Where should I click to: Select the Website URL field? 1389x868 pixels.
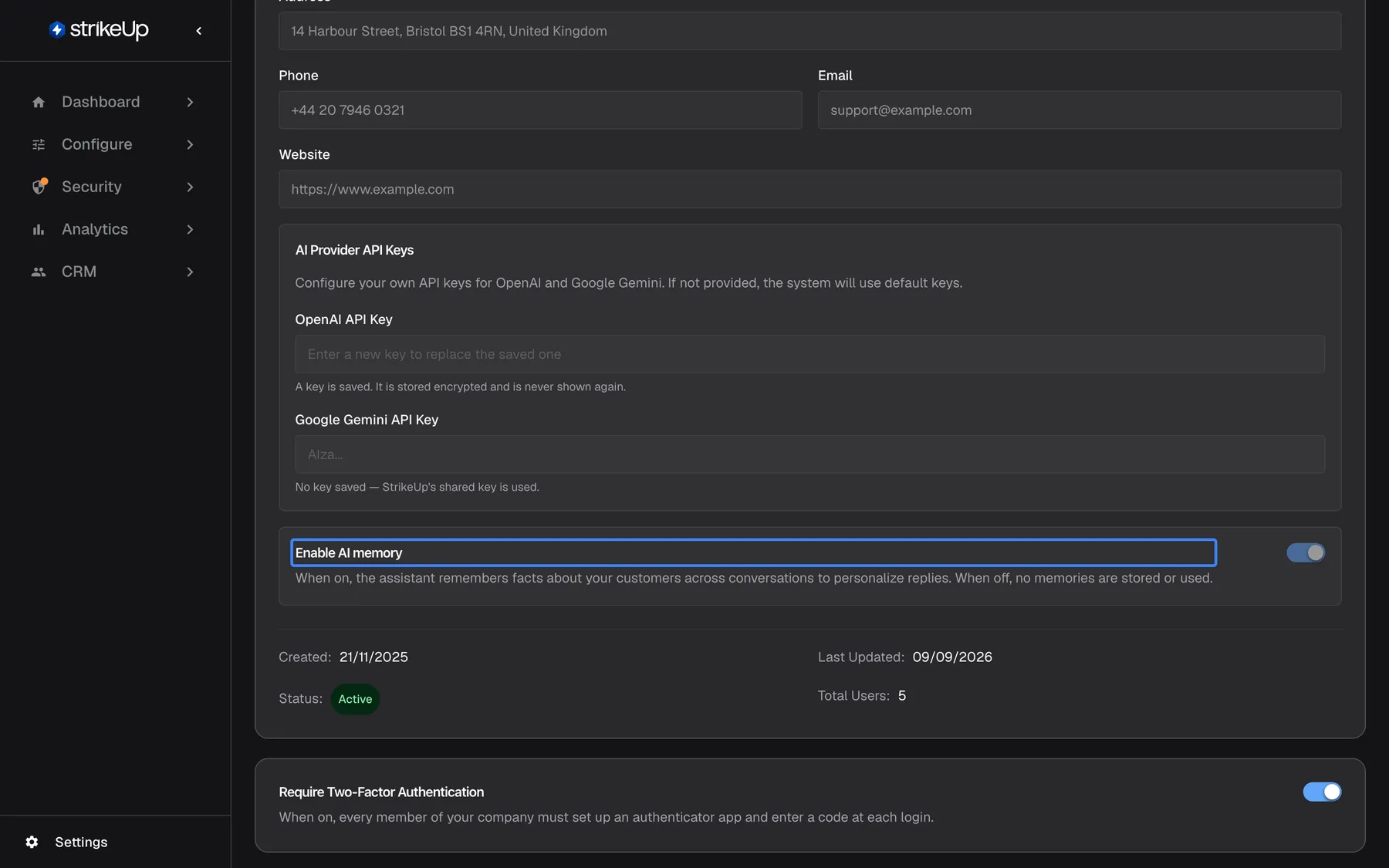click(809, 189)
